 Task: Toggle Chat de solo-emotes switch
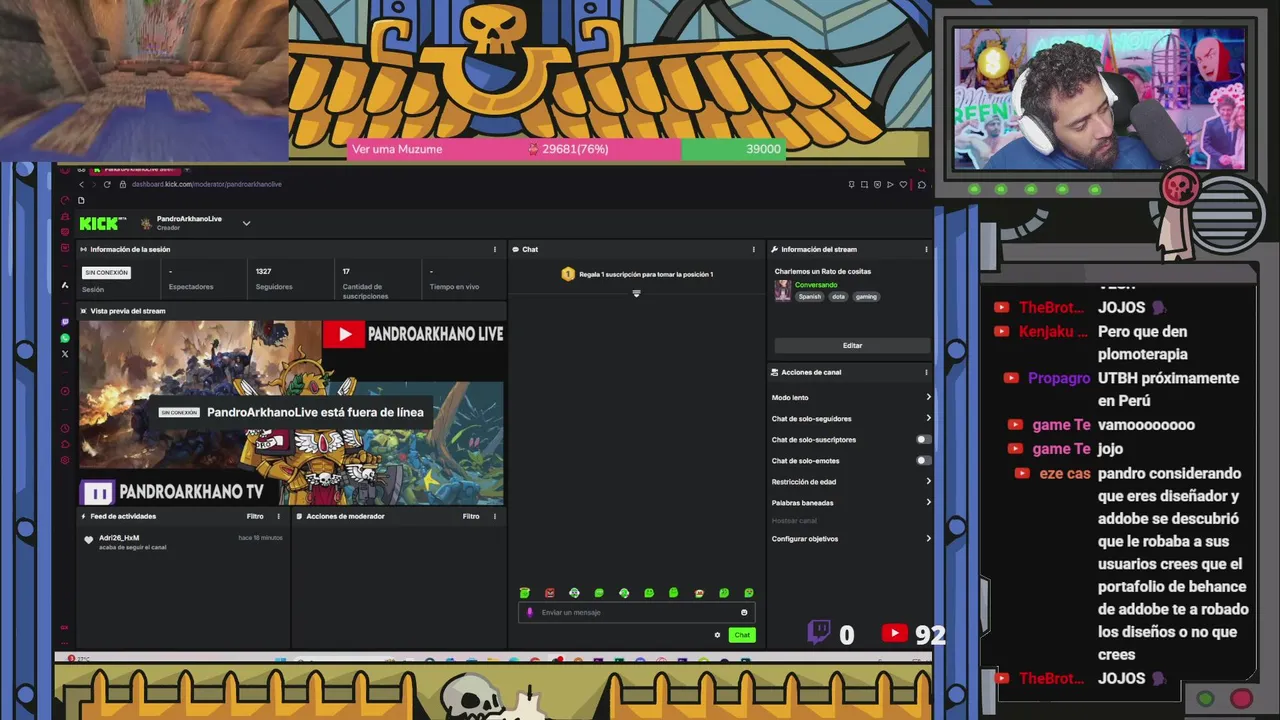[x=923, y=460]
